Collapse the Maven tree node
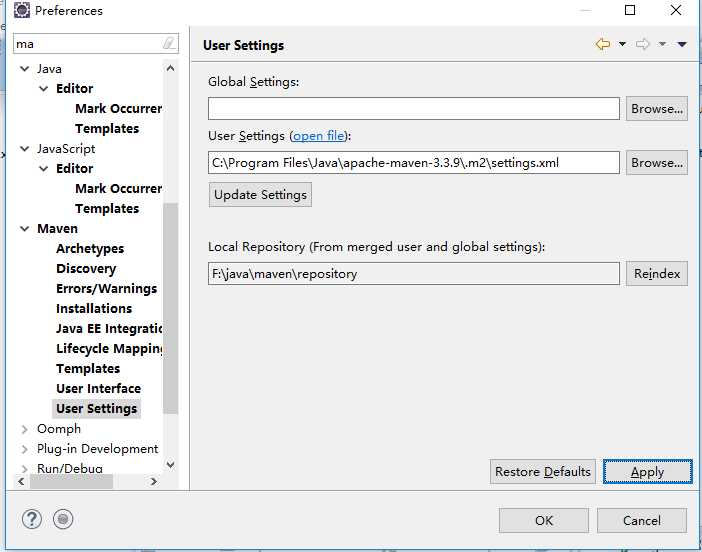702x552 pixels. pos(25,229)
